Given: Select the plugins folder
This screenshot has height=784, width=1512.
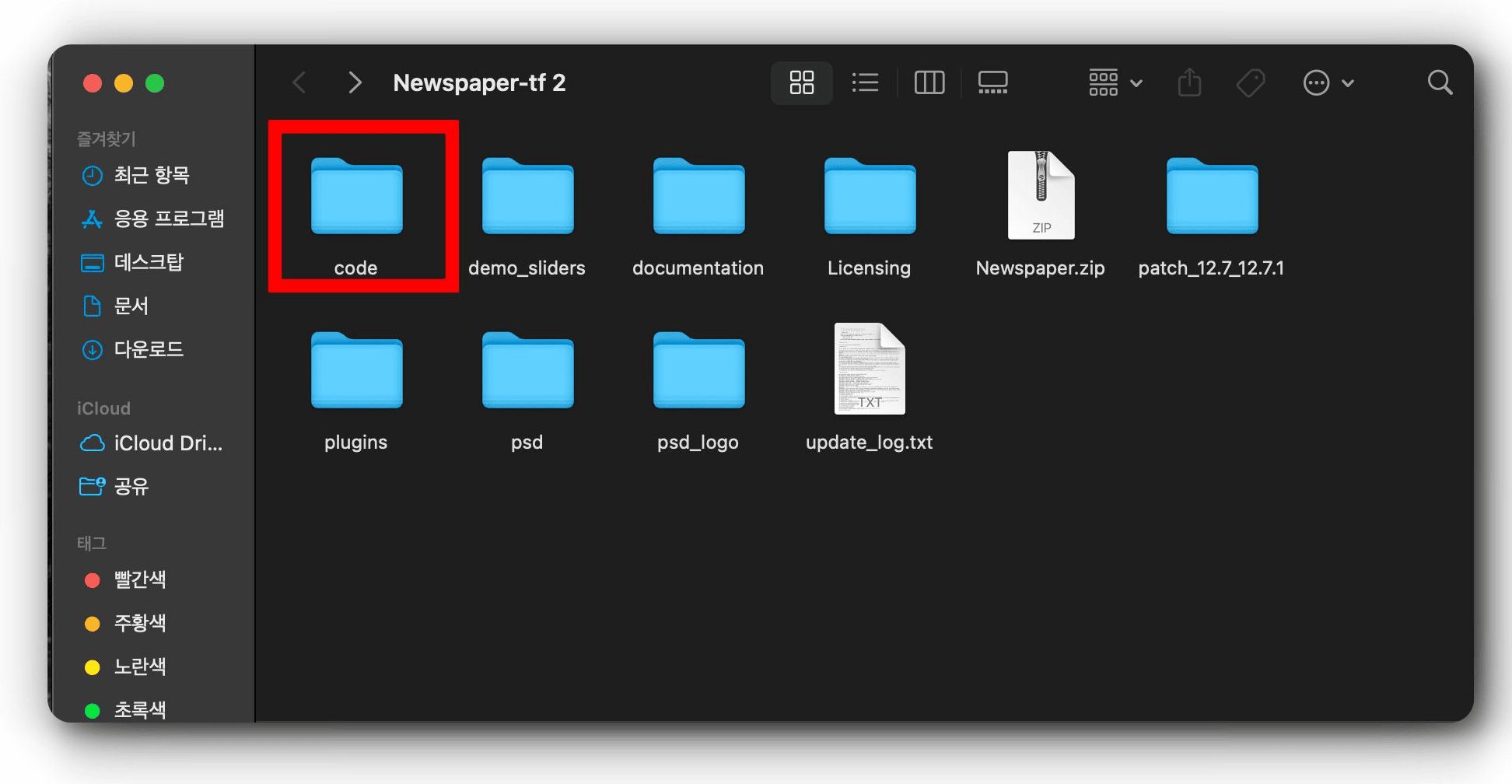Looking at the screenshot, I should click(x=356, y=372).
